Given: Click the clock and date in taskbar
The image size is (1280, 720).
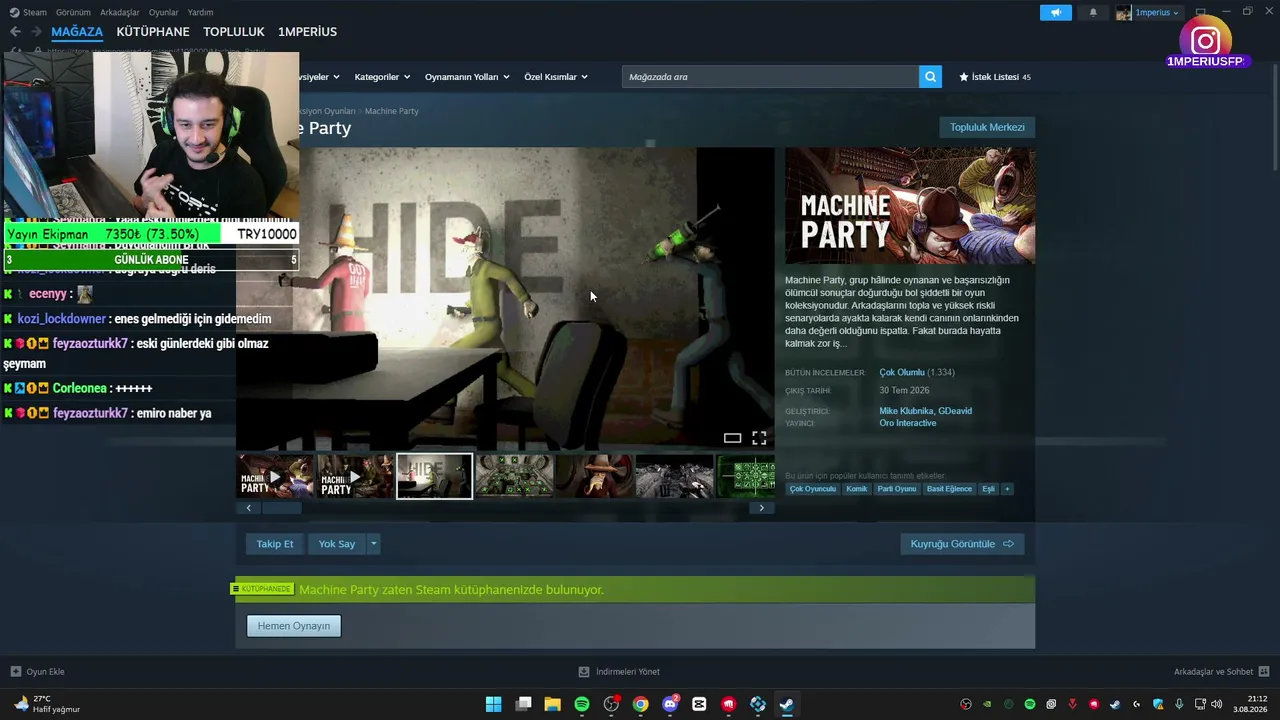Looking at the screenshot, I should point(1250,704).
